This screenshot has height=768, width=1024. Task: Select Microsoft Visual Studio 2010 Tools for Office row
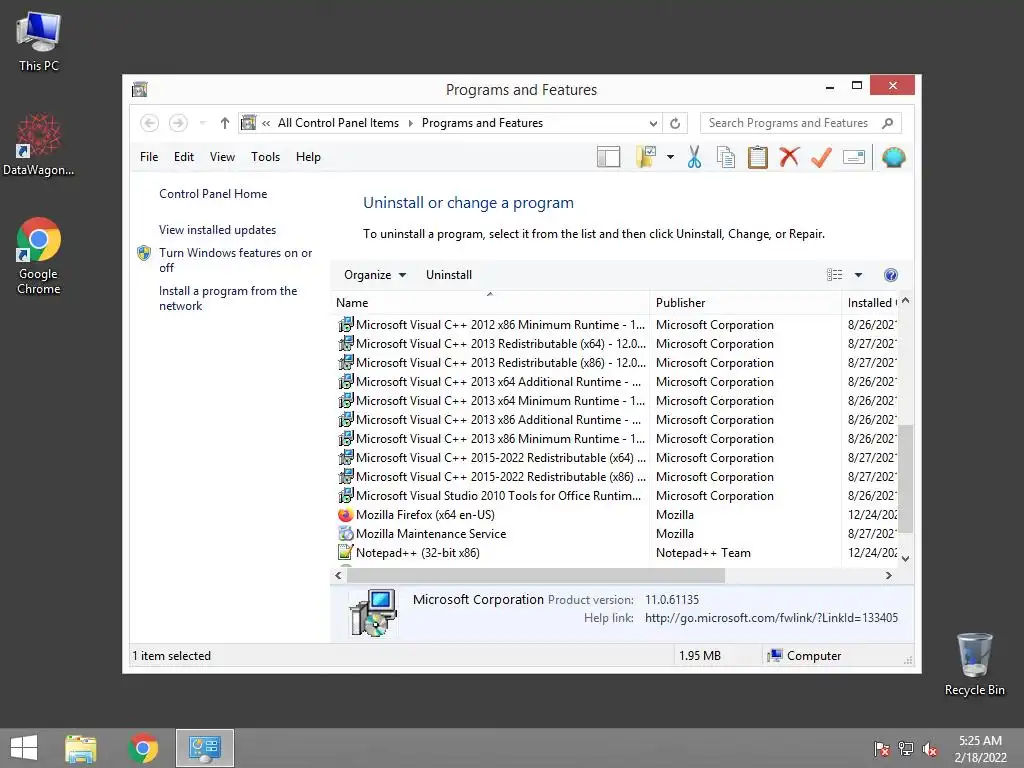pyautogui.click(x=616, y=496)
